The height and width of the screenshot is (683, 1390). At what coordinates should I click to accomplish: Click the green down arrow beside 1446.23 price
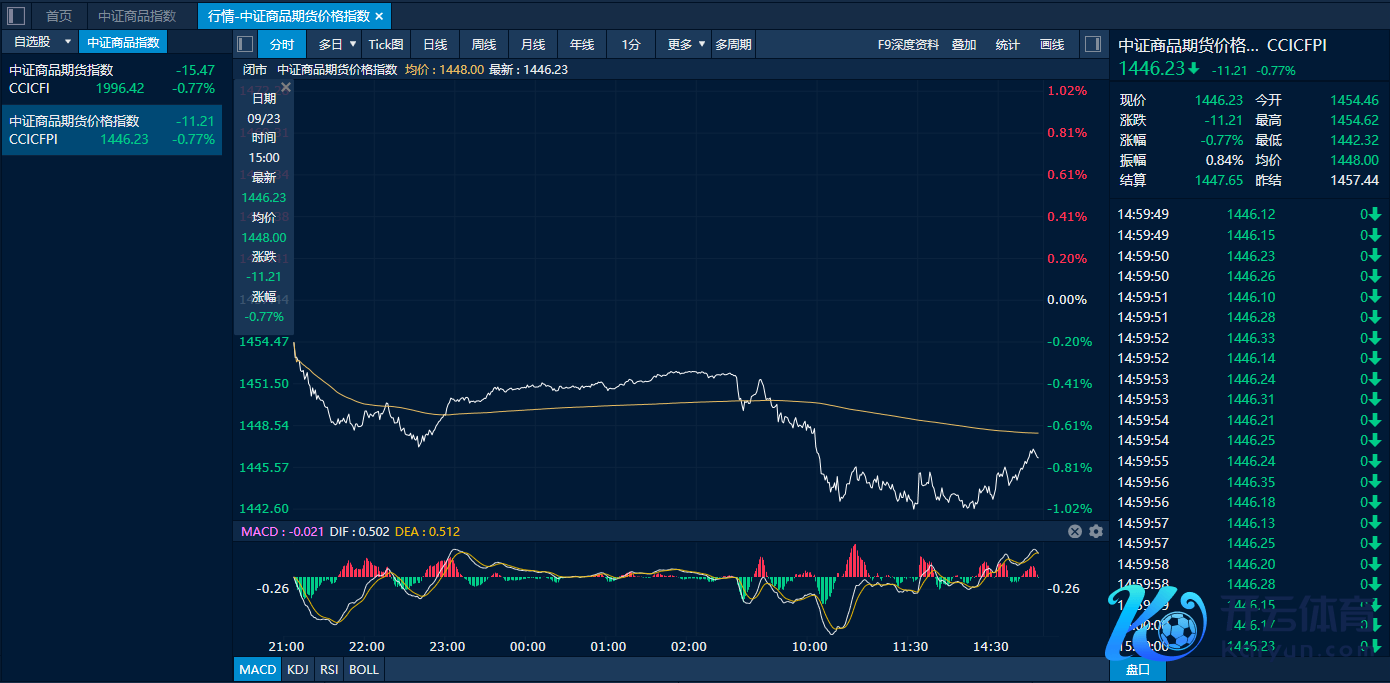pyautogui.click(x=1193, y=69)
